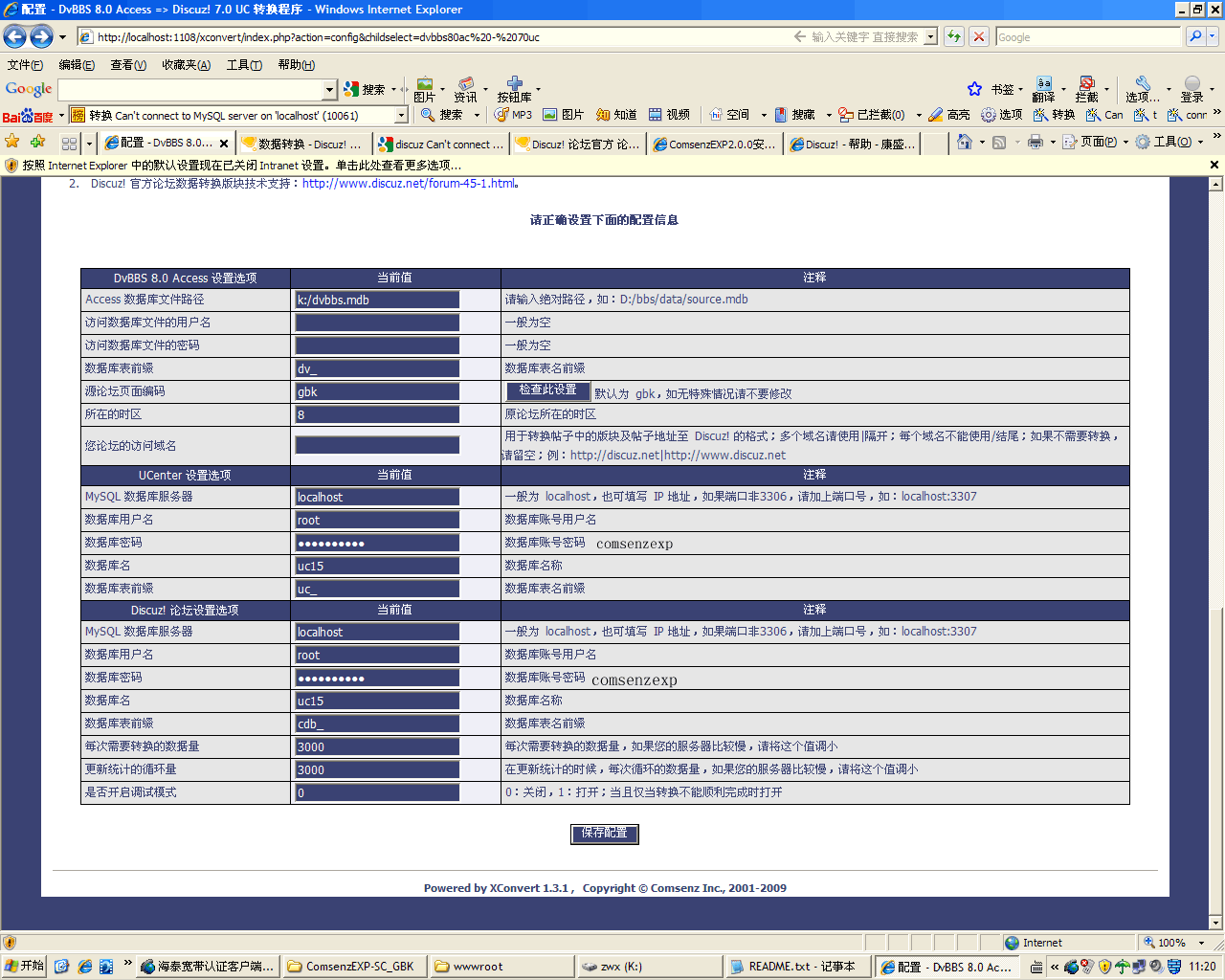Viewport: 1225px width, 980px height.
Task: Click the green Refresh page icon
Action: pyautogui.click(x=954, y=37)
